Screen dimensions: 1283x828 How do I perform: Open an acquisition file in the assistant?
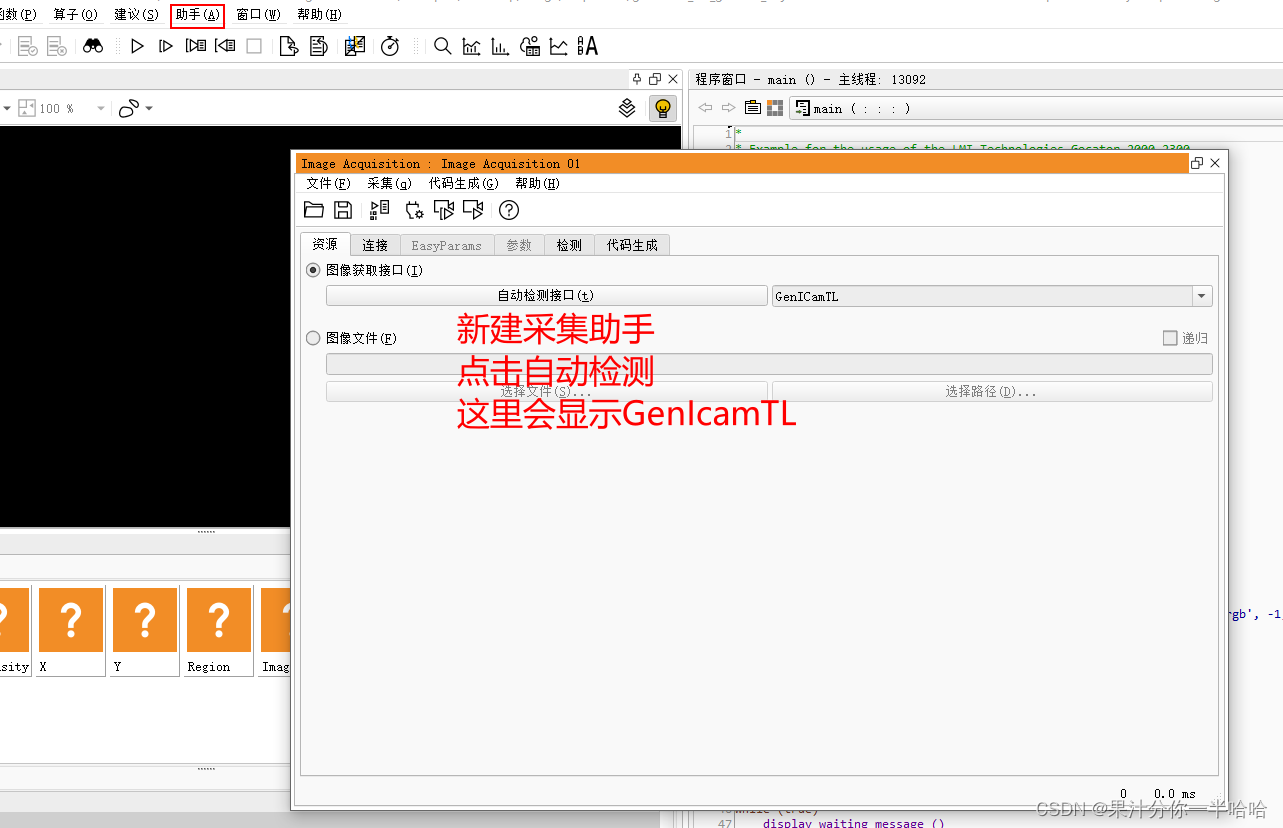point(314,209)
